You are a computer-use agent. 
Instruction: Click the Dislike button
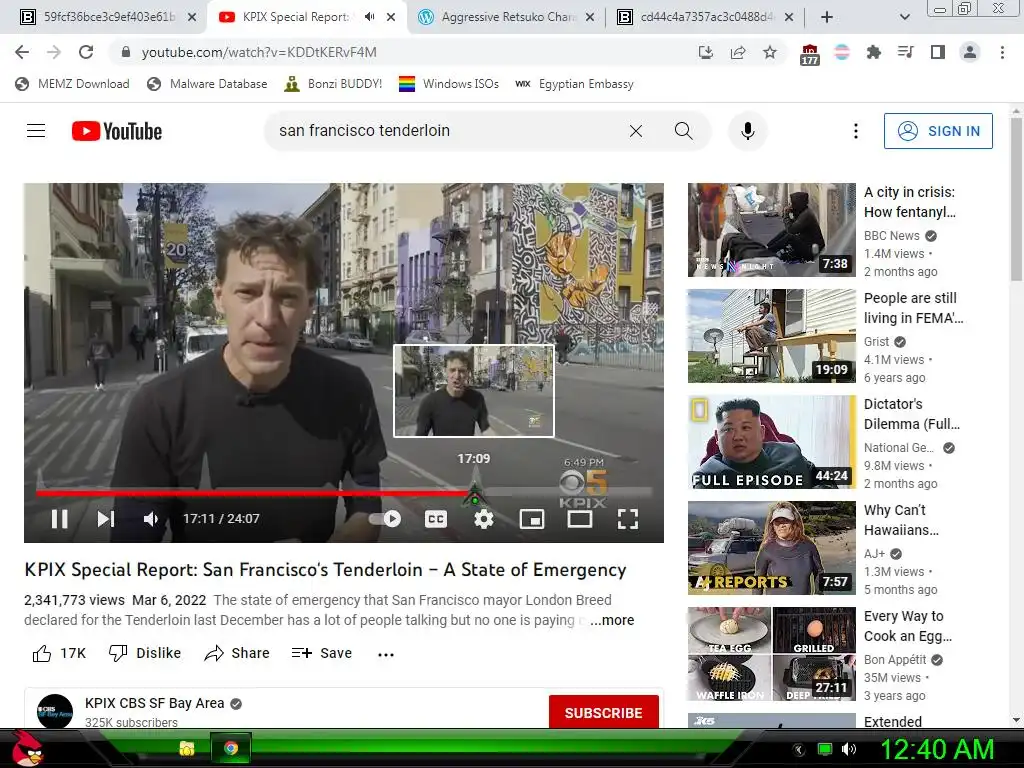(145, 653)
